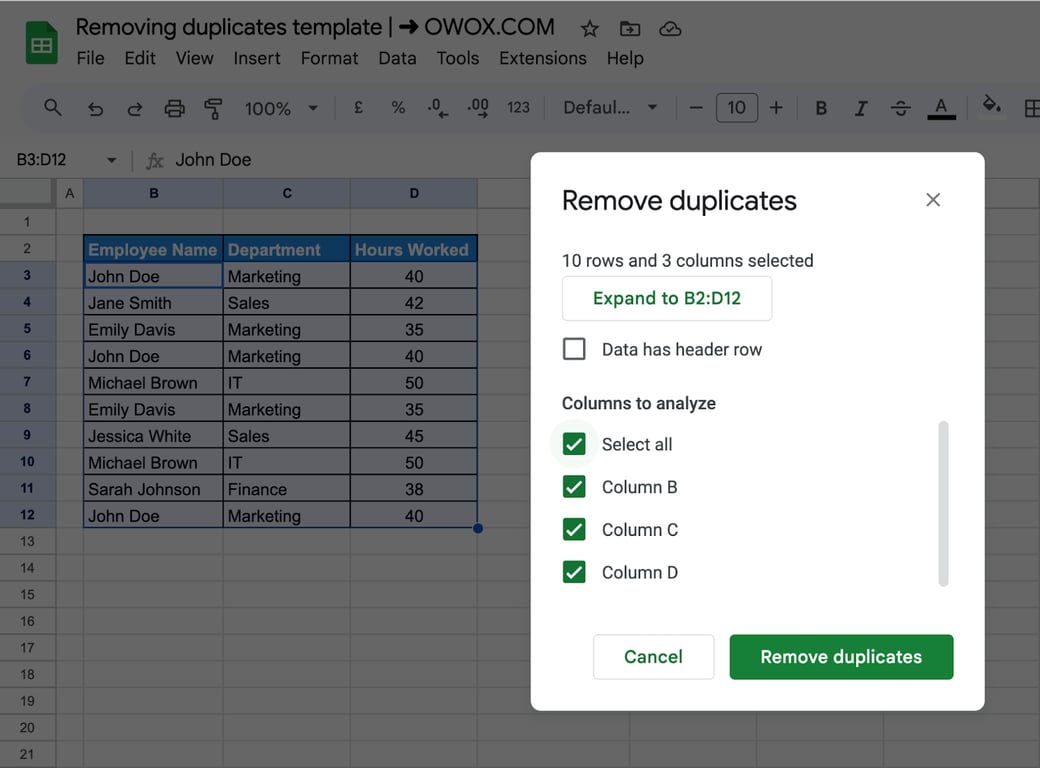Viewport: 1040px width, 768px height.
Task: Open more number formats 123
Action: 518,107
